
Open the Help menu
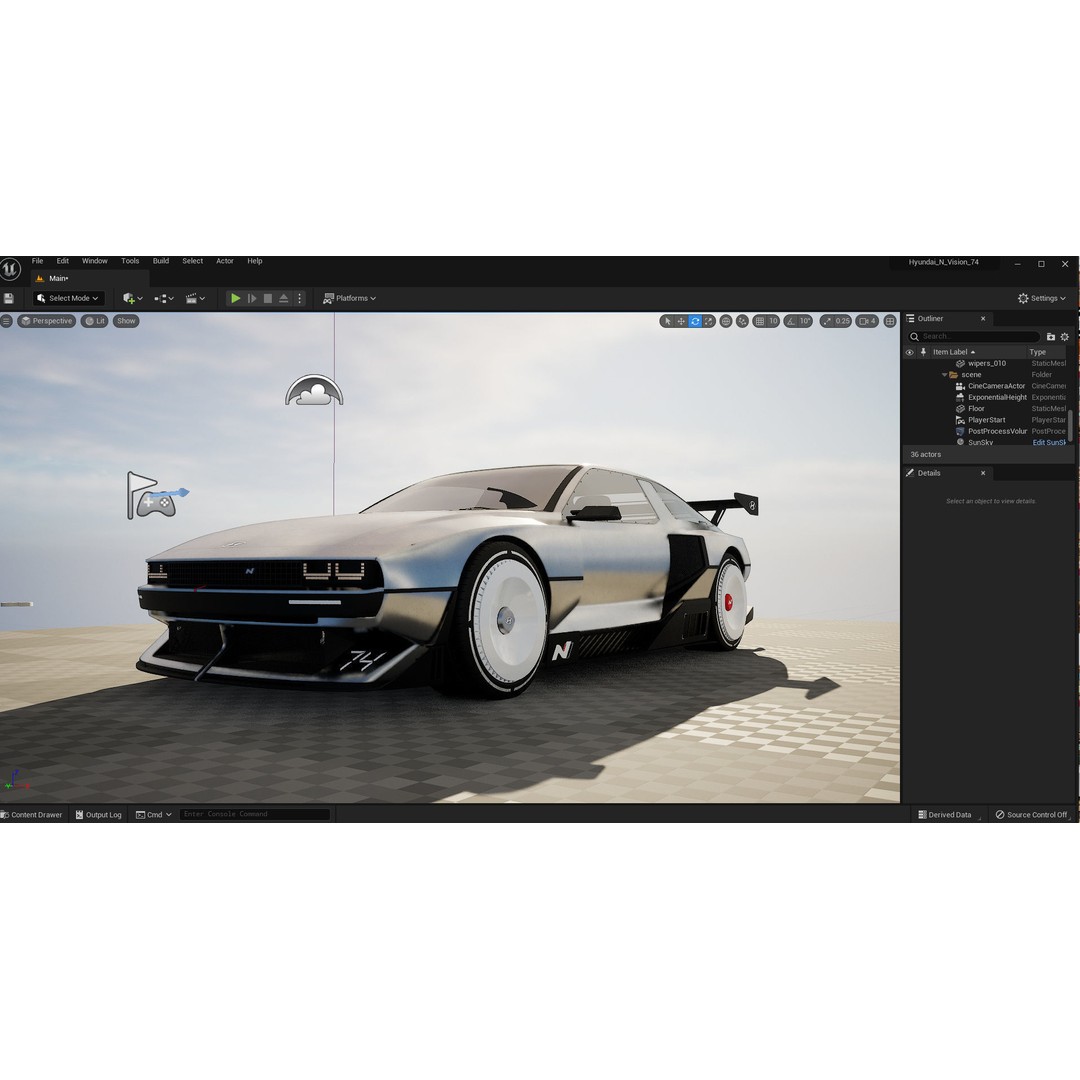coord(255,261)
